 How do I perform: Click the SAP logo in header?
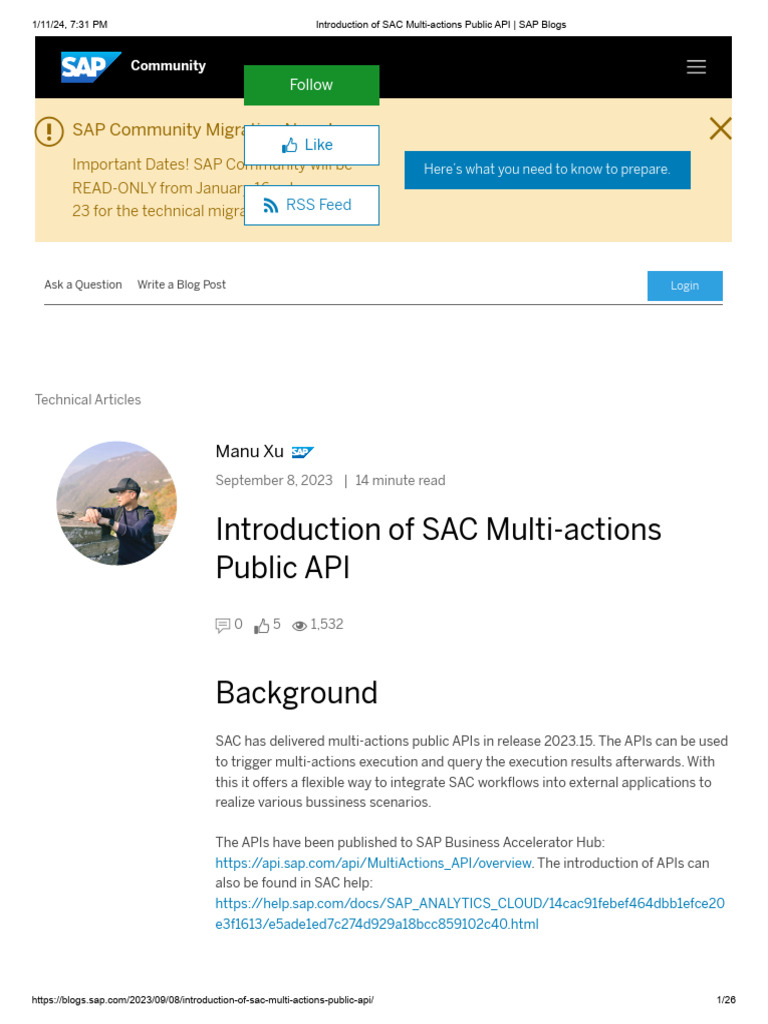(90, 66)
